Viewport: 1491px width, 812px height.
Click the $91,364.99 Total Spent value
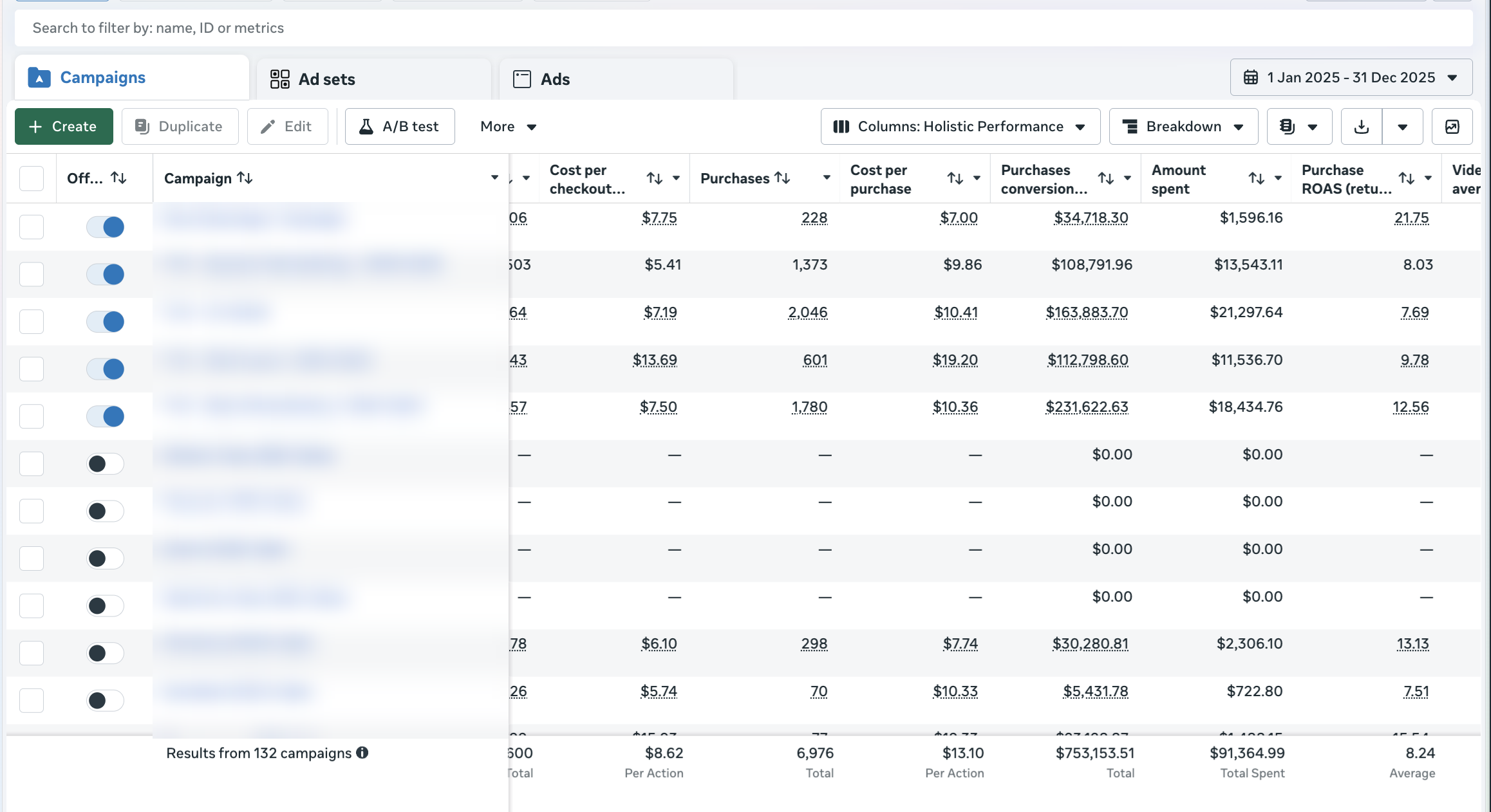click(x=1247, y=753)
